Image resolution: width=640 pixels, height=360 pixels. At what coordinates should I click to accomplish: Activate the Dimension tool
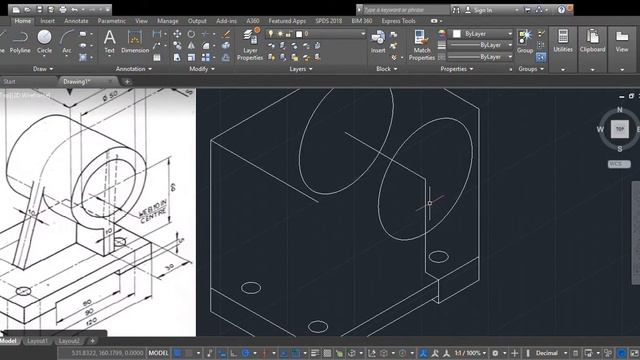pyautogui.click(x=135, y=42)
